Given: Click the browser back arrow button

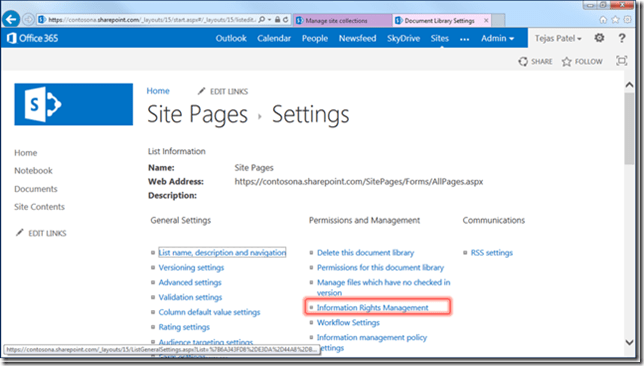Looking at the screenshot, I should coord(11,19).
